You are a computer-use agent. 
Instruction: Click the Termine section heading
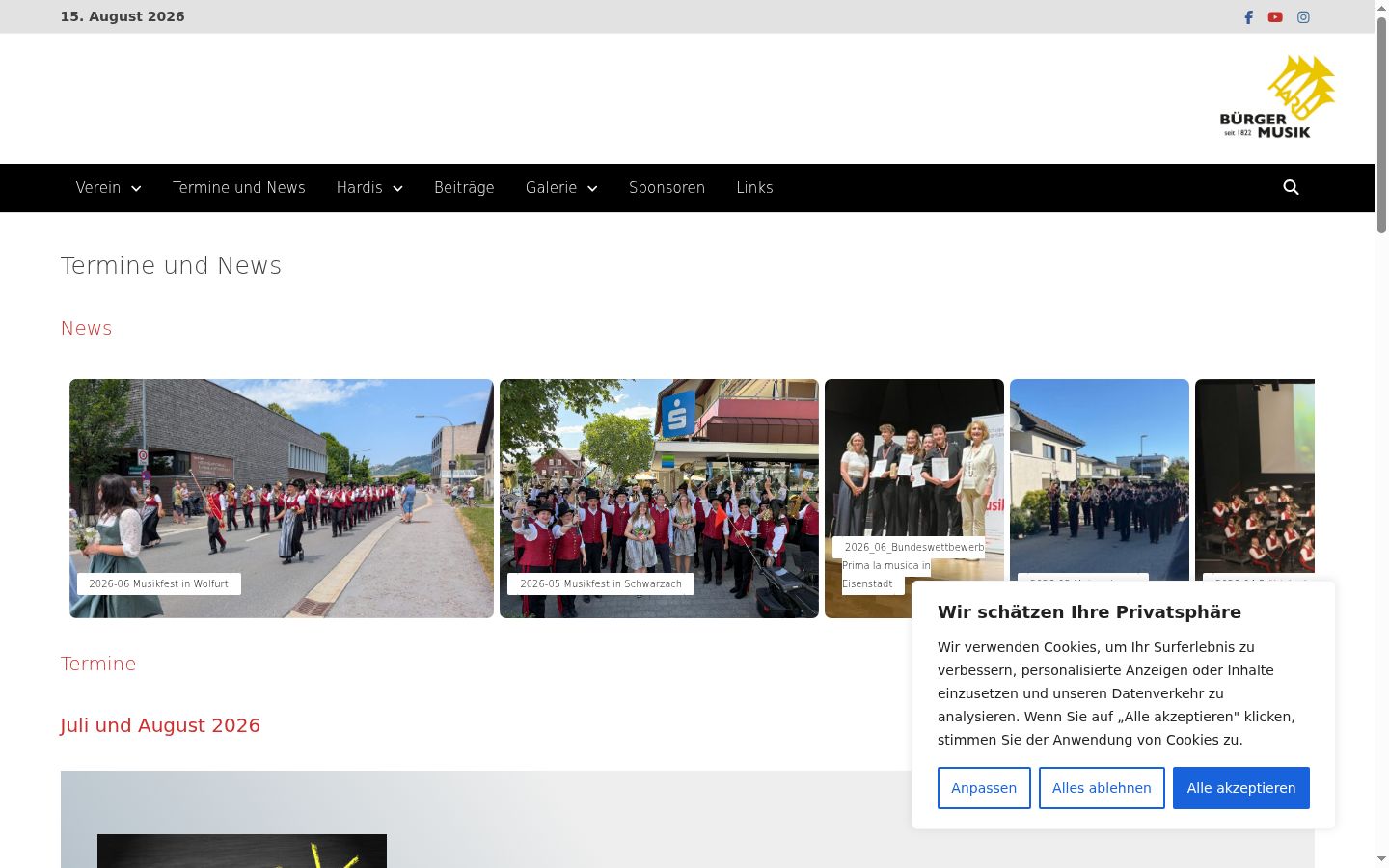point(98,664)
